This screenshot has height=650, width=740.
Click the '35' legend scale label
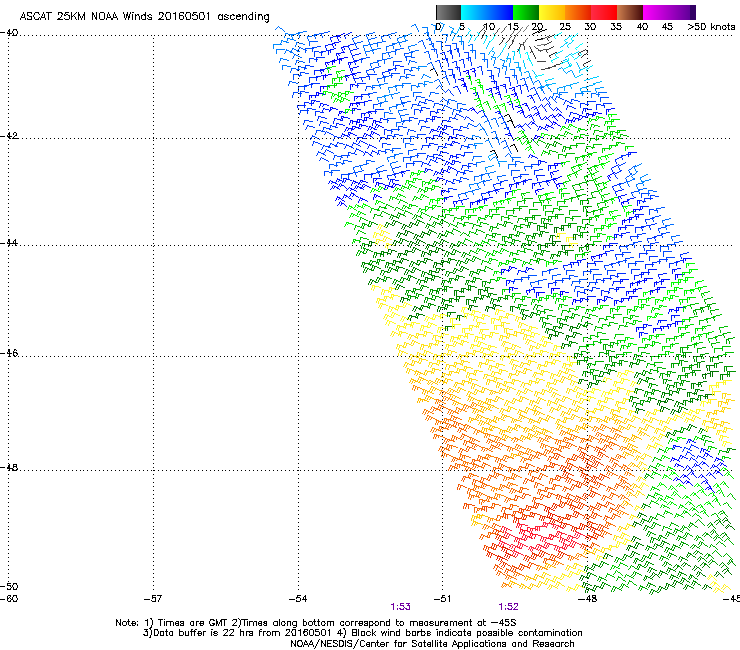(x=616, y=27)
